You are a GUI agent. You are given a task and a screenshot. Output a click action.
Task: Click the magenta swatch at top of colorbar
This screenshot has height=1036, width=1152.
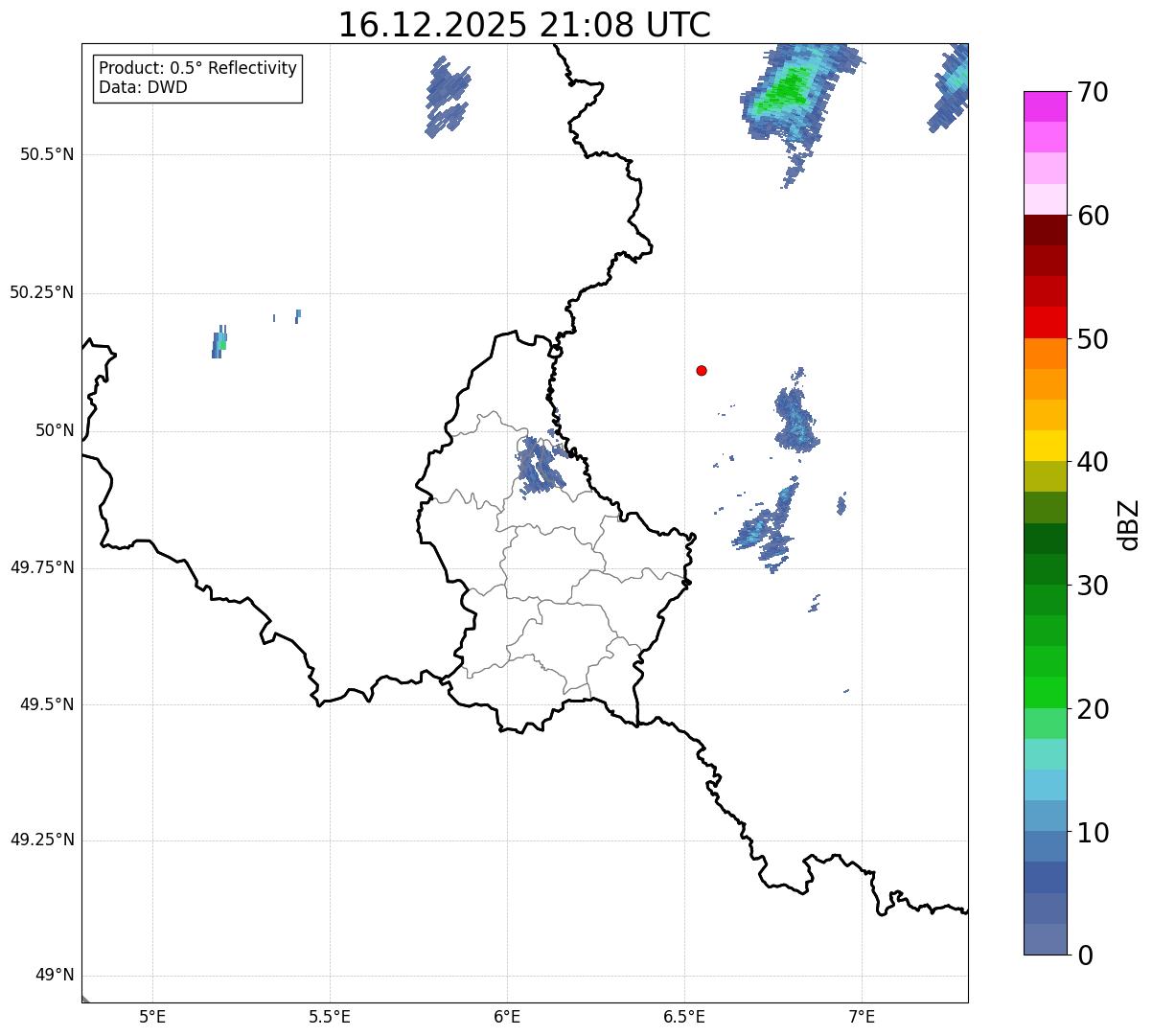tap(1046, 106)
